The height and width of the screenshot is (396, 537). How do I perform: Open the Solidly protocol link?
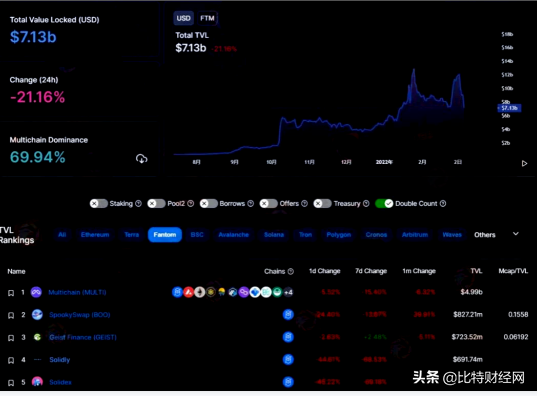60,360
